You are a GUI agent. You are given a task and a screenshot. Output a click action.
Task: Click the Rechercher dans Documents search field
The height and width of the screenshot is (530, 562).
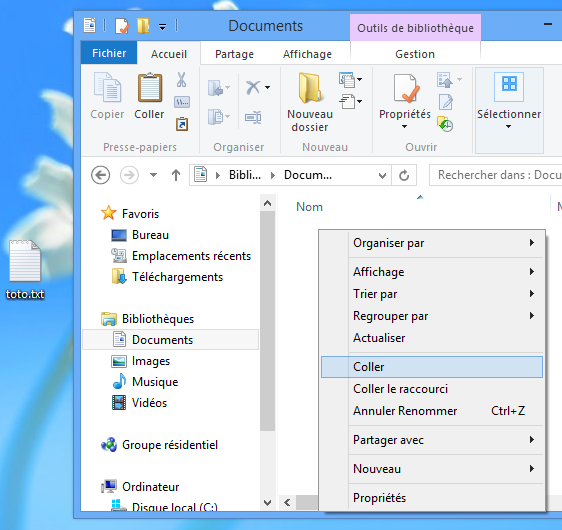[x=496, y=175]
